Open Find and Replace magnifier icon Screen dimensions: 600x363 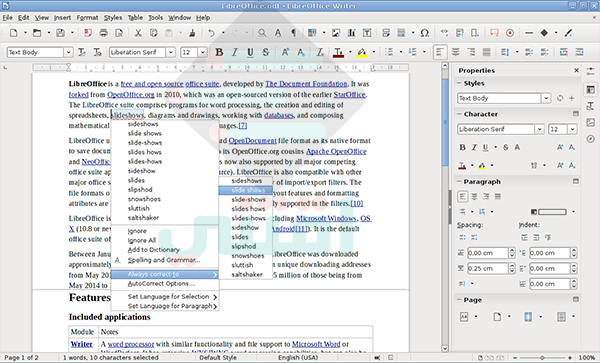point(262,33)
